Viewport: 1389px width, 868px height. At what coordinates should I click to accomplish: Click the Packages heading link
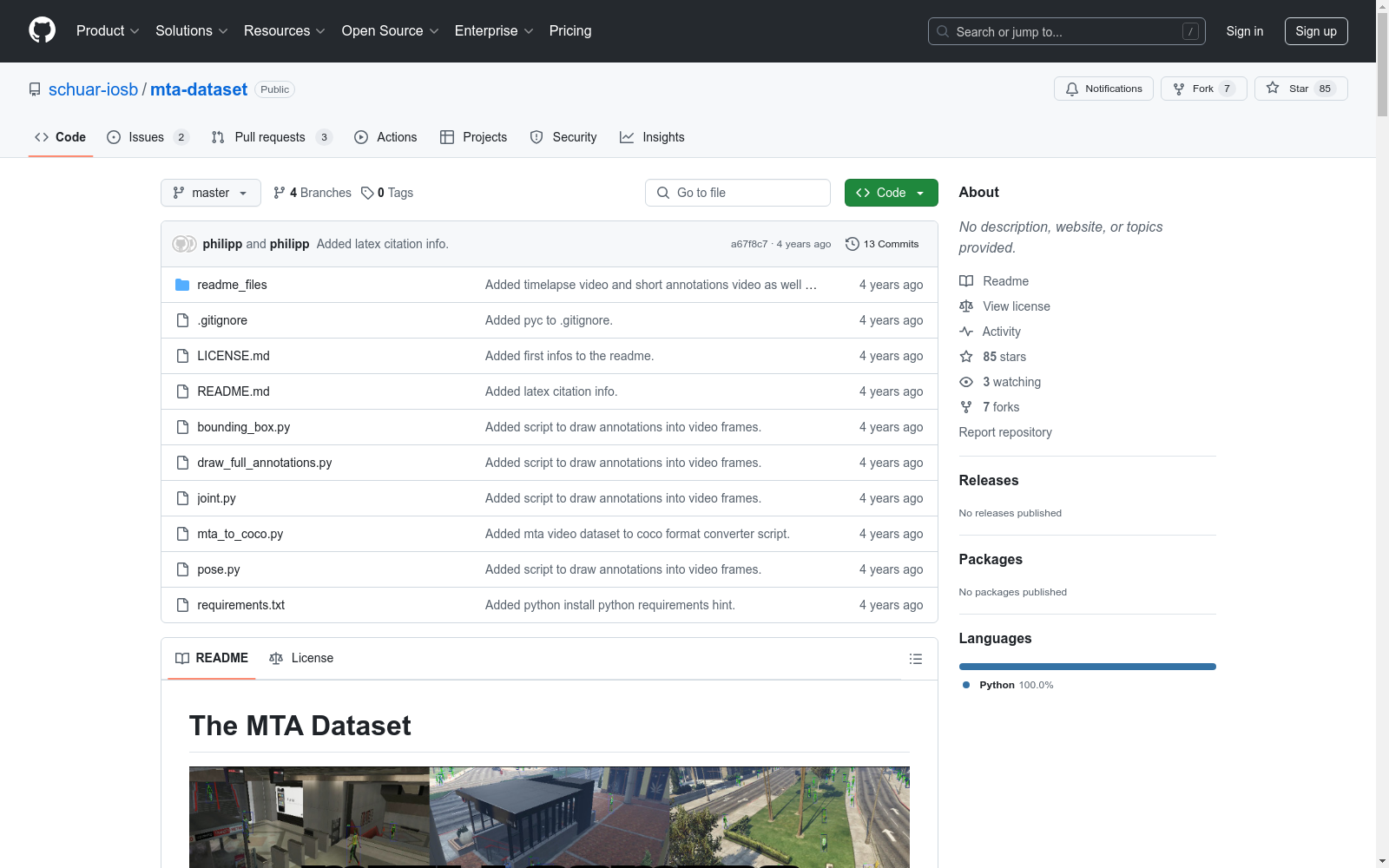pos(991,560)
